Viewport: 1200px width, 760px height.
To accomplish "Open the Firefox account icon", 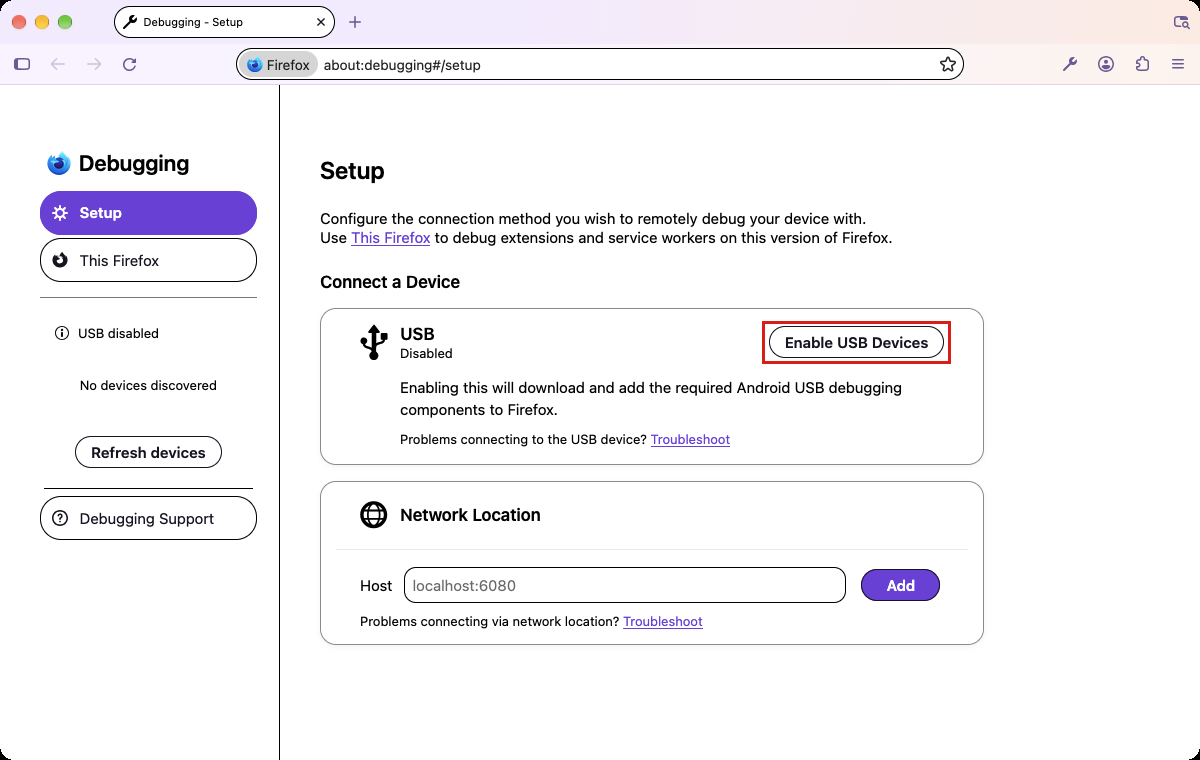I will tap(1106, 64).
